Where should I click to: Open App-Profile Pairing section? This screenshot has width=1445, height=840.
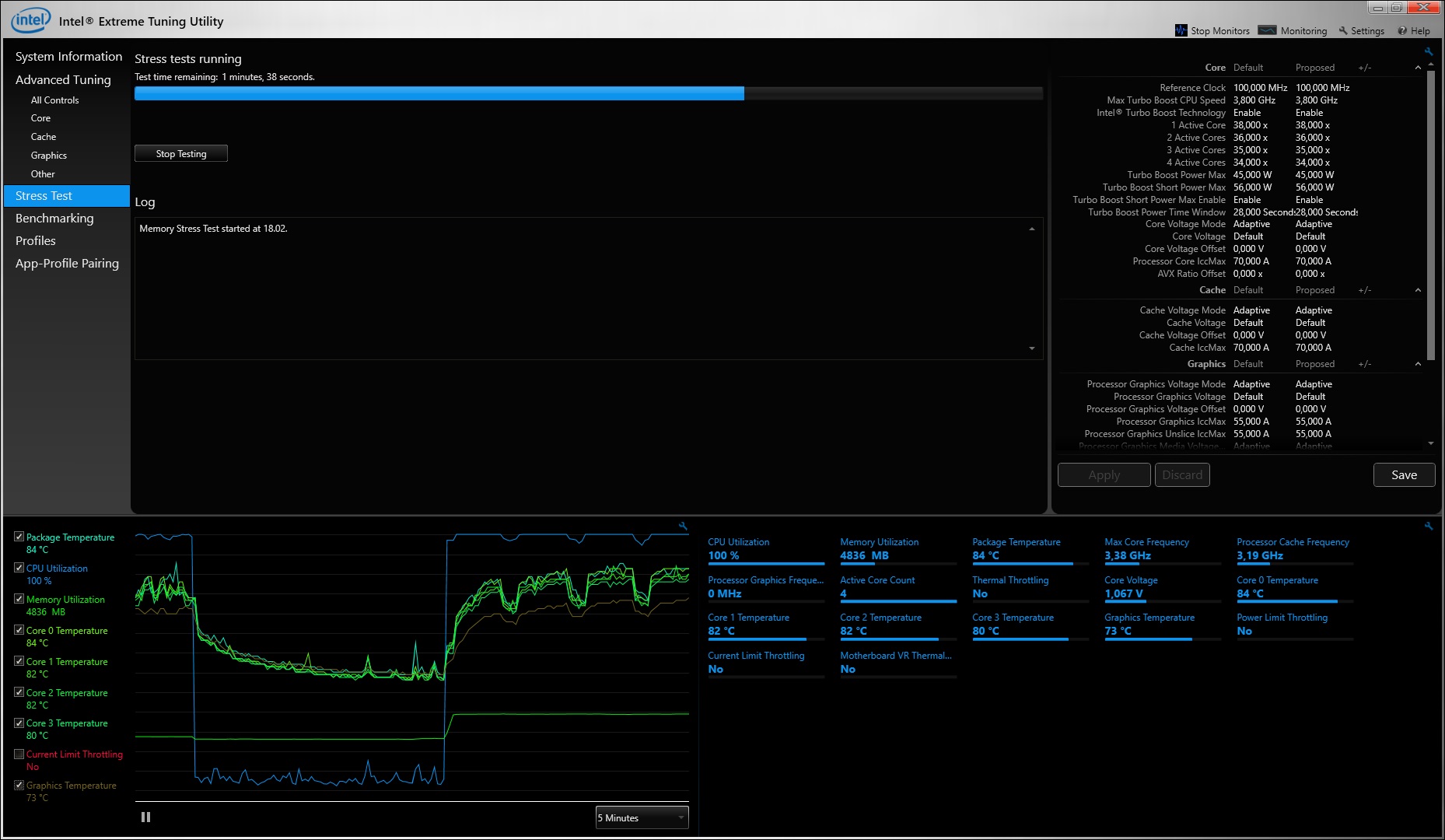pos(67,264)
